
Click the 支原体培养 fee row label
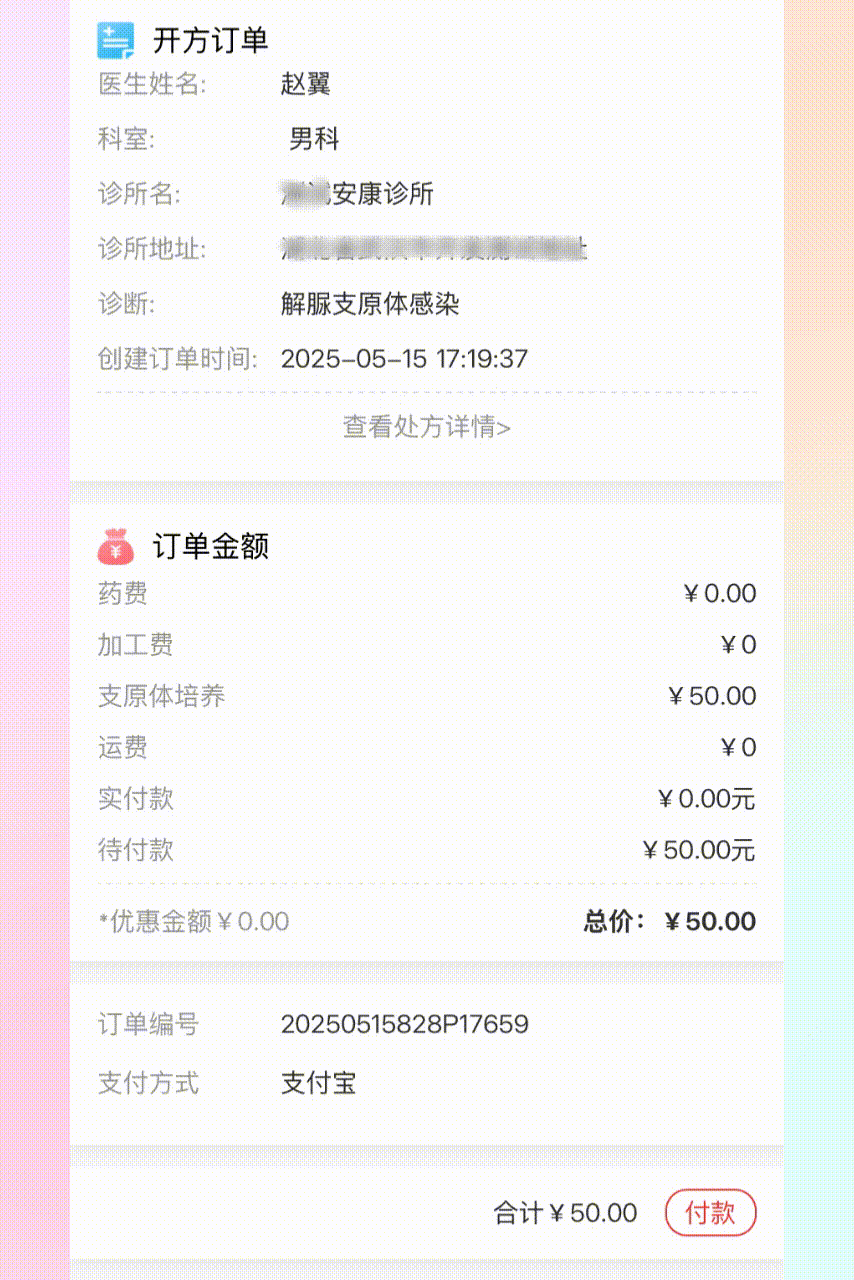(161, 696)
